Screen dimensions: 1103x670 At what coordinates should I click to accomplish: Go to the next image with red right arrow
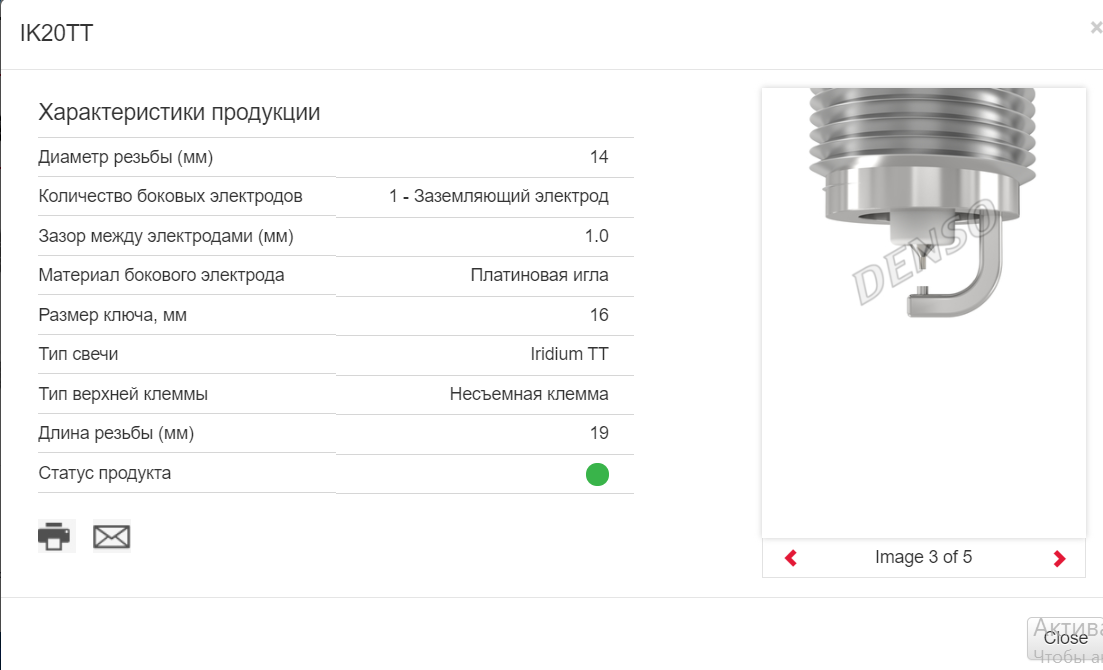coord(1059,558)
